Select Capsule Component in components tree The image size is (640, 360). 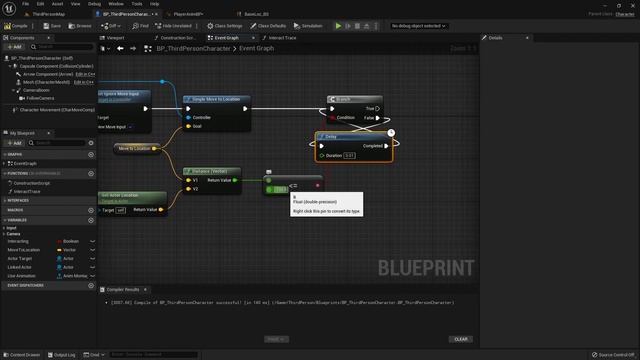coord(56,66)
